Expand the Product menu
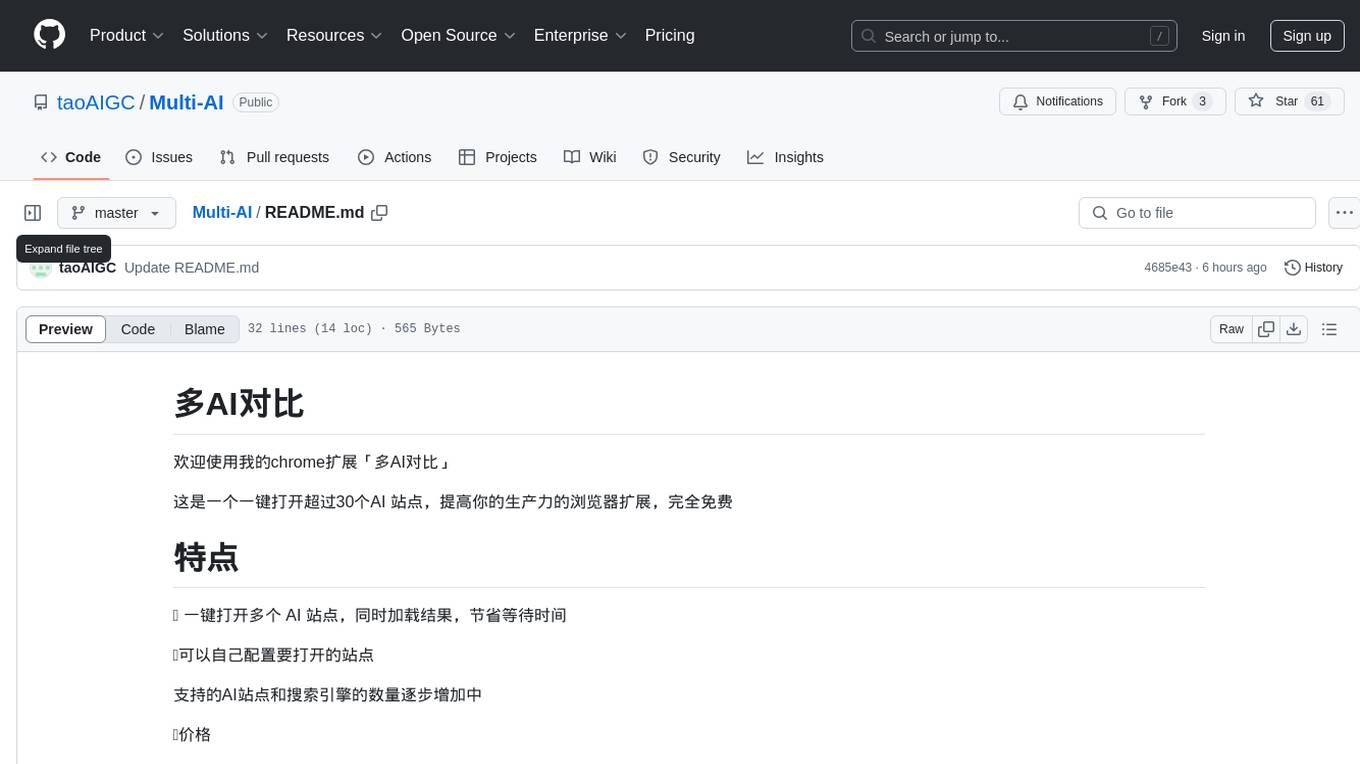This screenshot has width=1360, height=764. [x=127, y=35]
